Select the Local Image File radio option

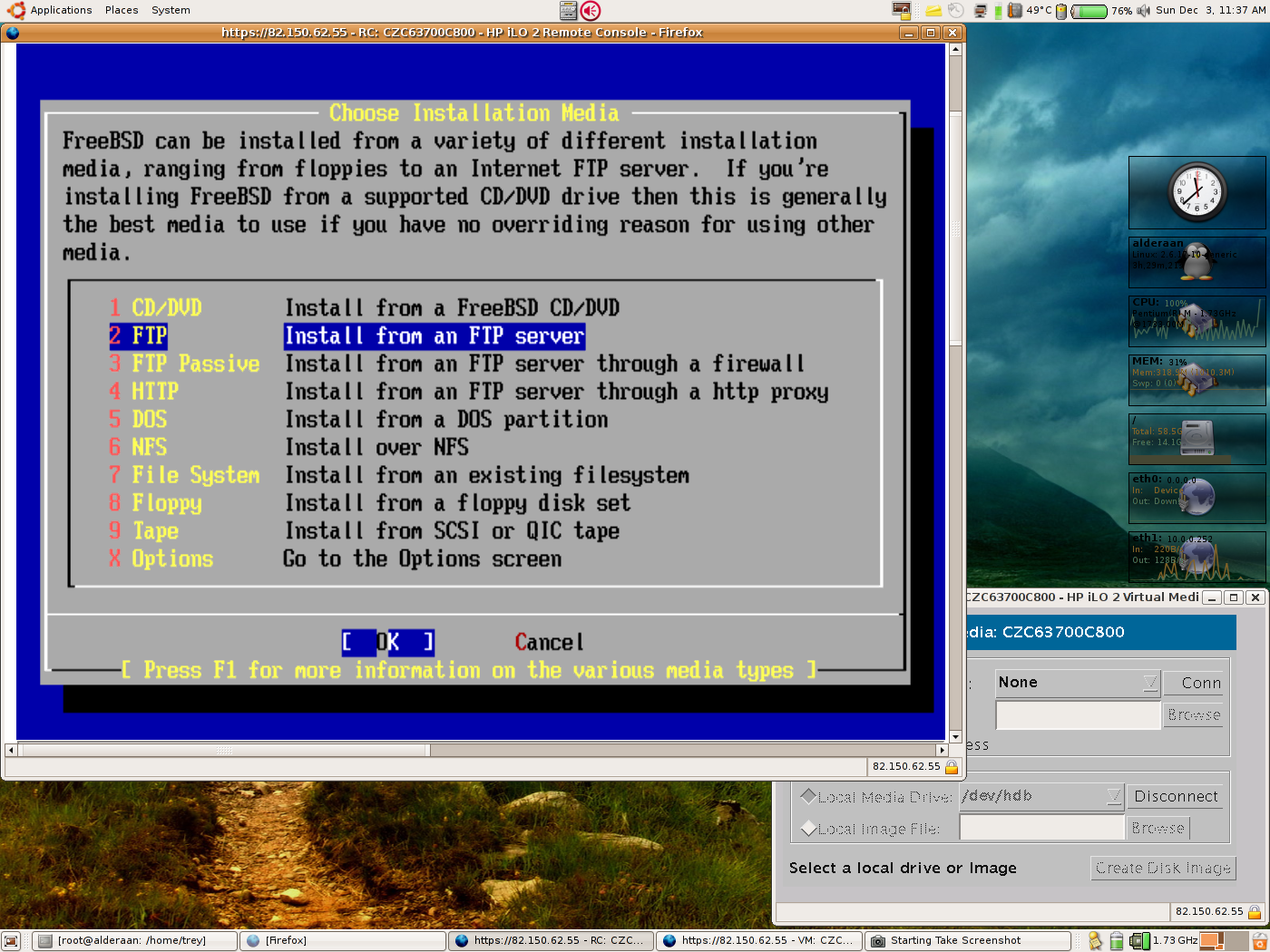point(808,828)
